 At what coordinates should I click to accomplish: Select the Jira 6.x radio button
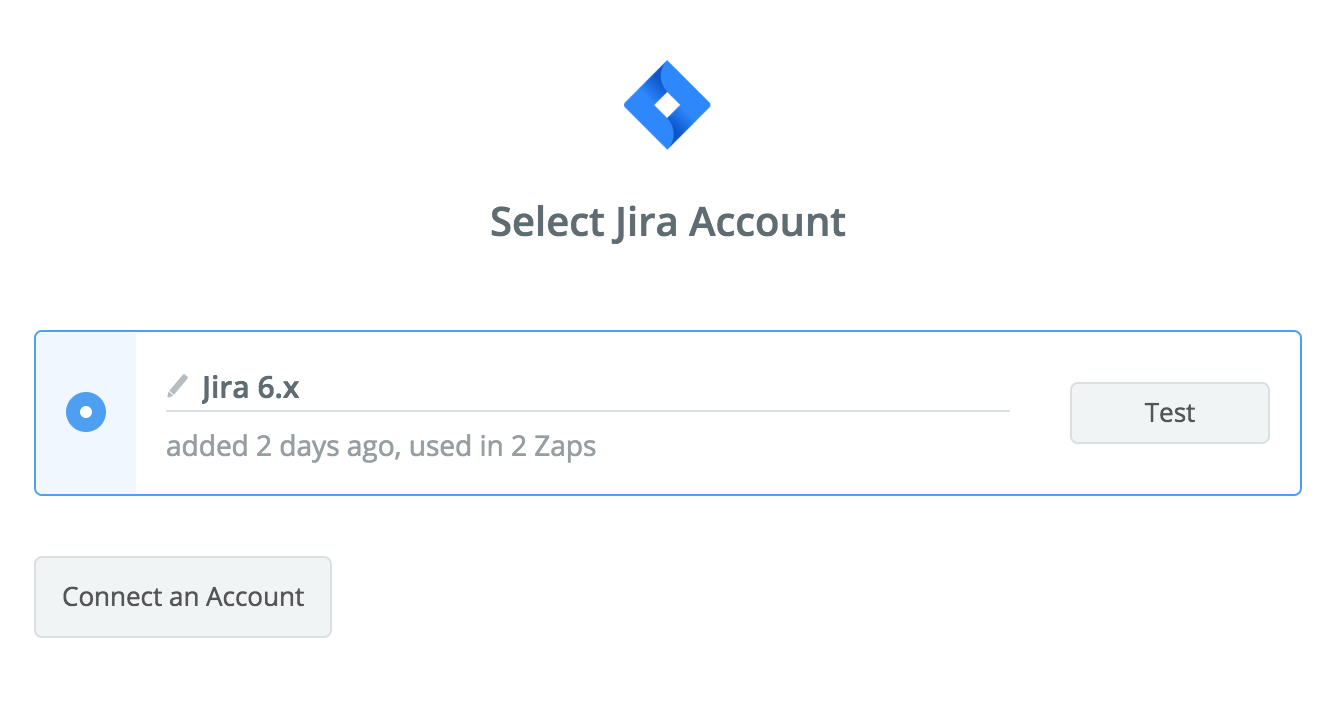[x=86, y=412]
